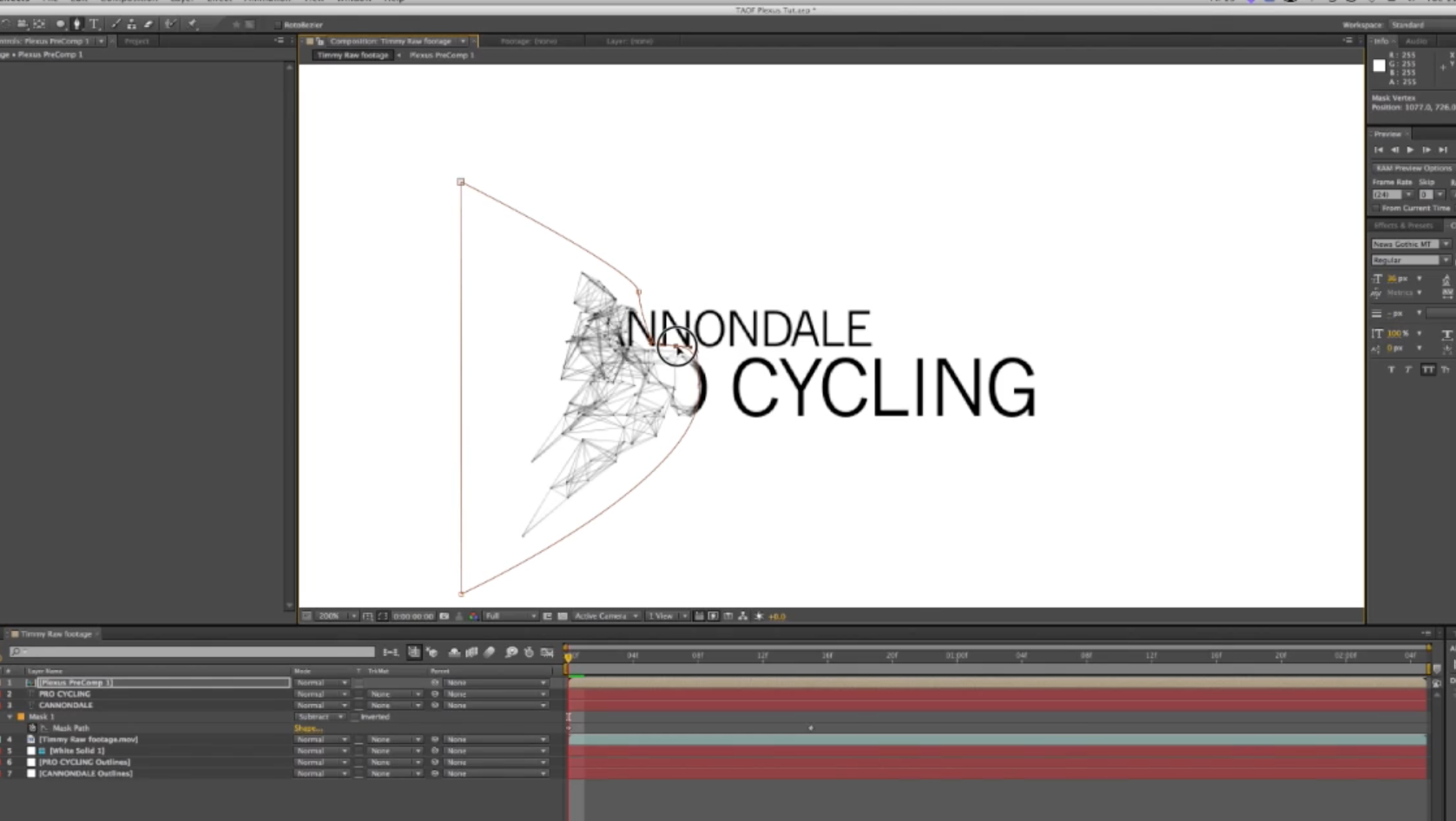1456x821 pixels.
Task: Switch to the Audio tab
Action: (1416, 41)
